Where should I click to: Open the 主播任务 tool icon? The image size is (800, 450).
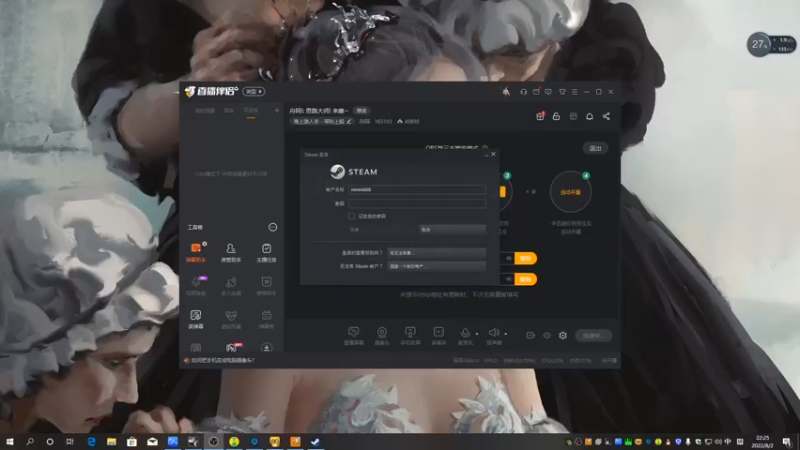tap(266, 252)
